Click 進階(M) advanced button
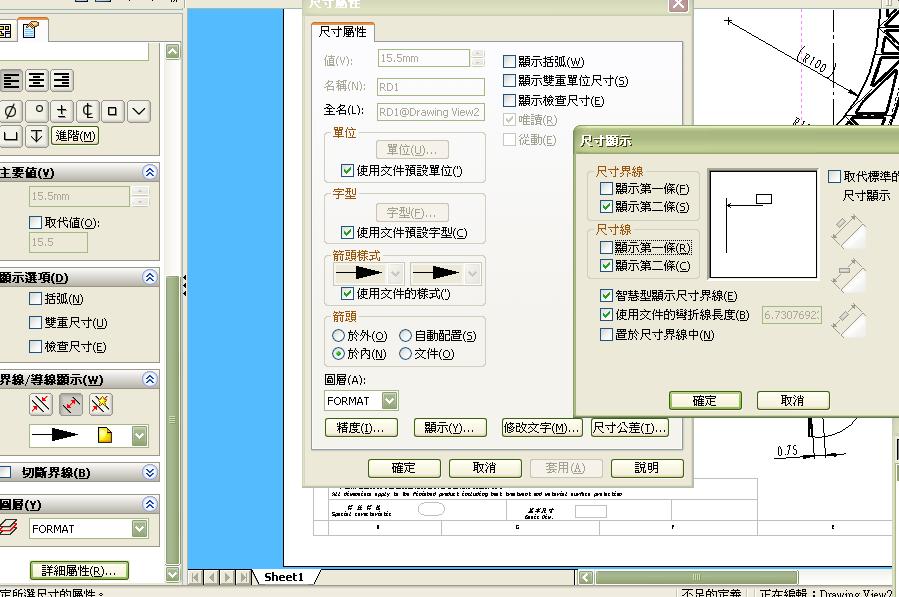This screenshot has height=597, width=899. [x=75, y=136]
